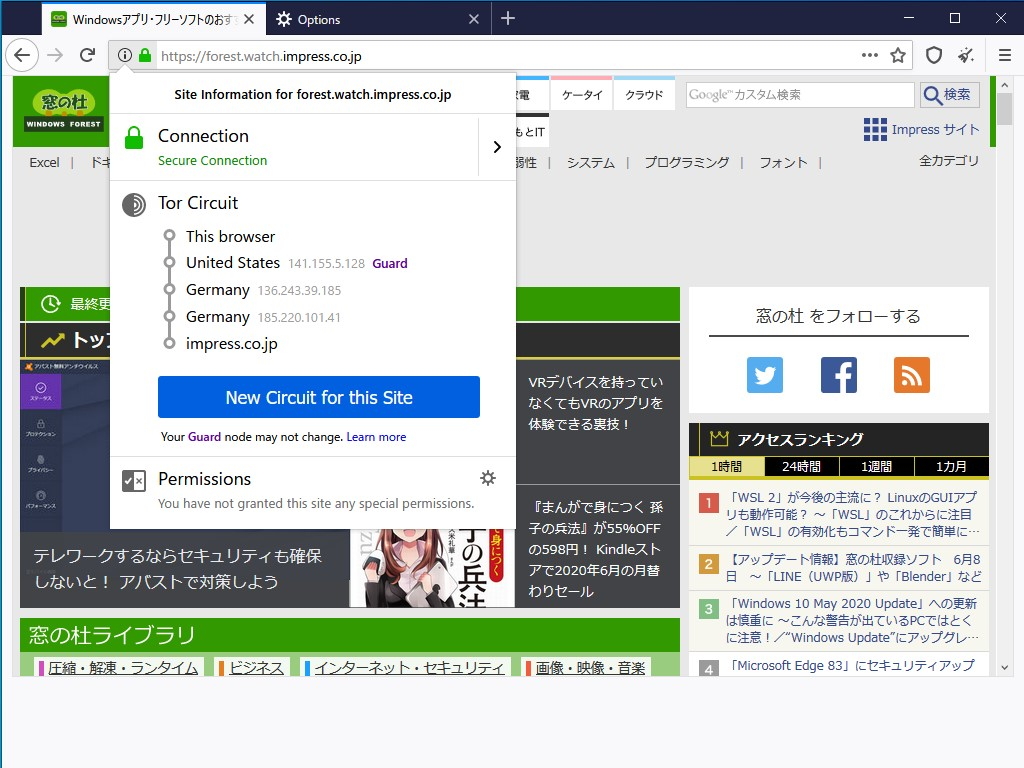Click New Circuit for this Site

pyautogui.click(x=318, y=396)
